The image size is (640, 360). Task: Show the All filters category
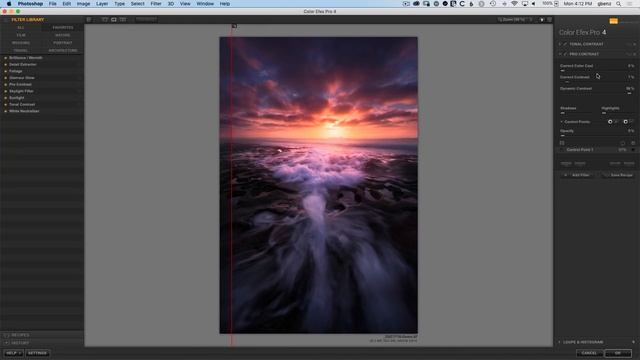(x=21, y=28)
